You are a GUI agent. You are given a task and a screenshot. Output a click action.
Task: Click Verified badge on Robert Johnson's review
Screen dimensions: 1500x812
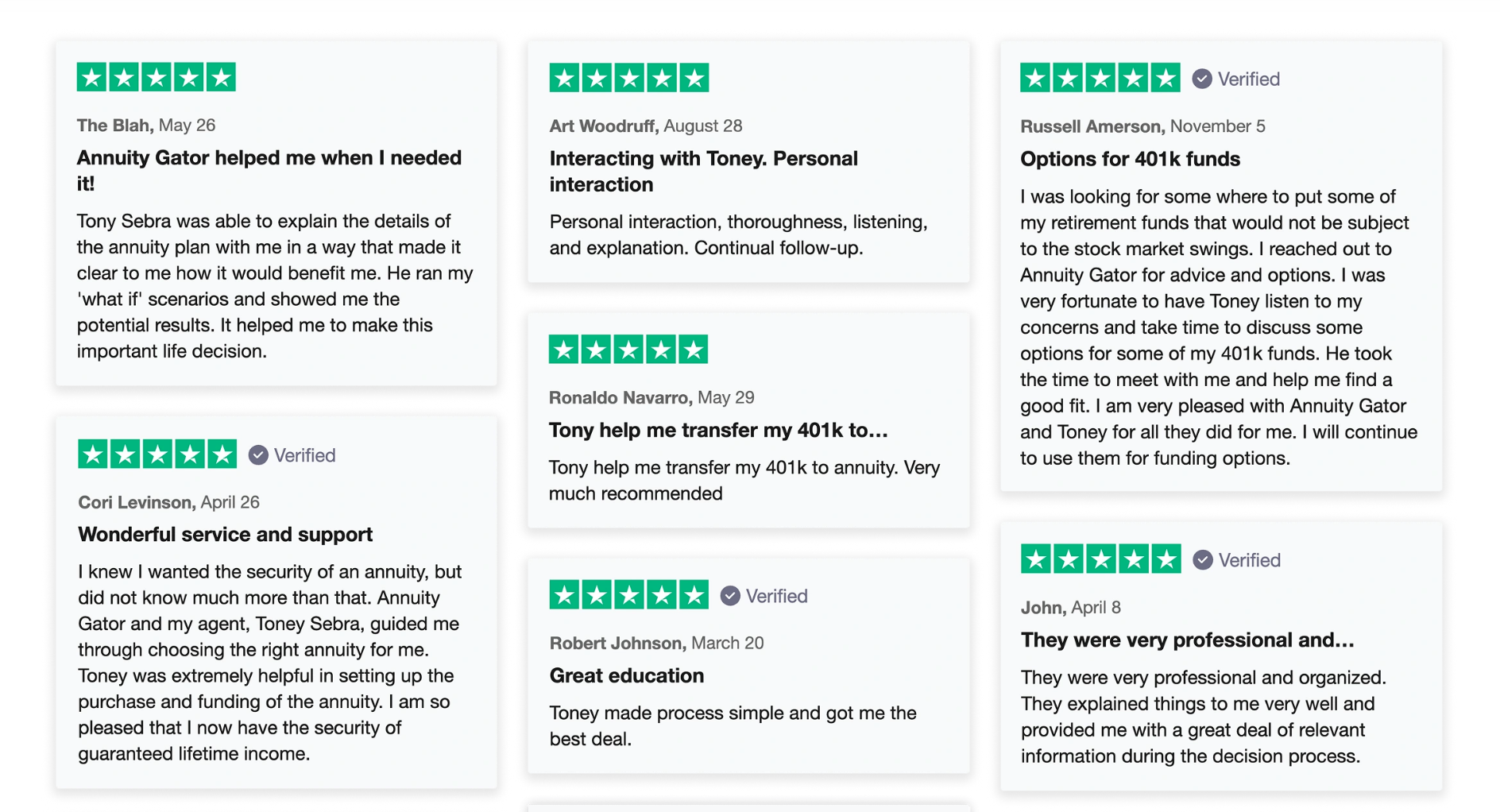coord(764,596)
